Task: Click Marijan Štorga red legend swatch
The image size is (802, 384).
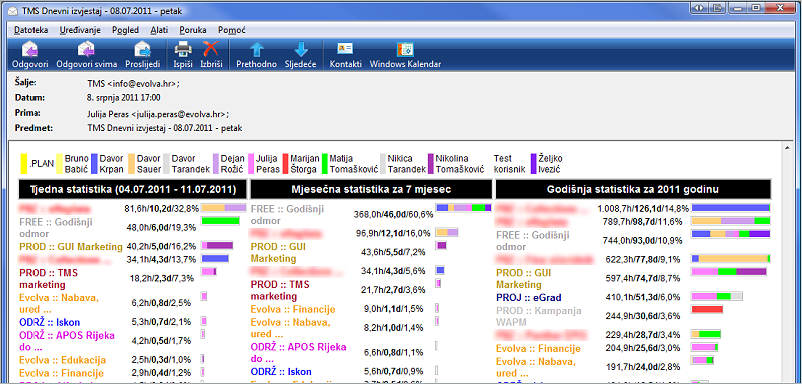Action: point(286,164)
